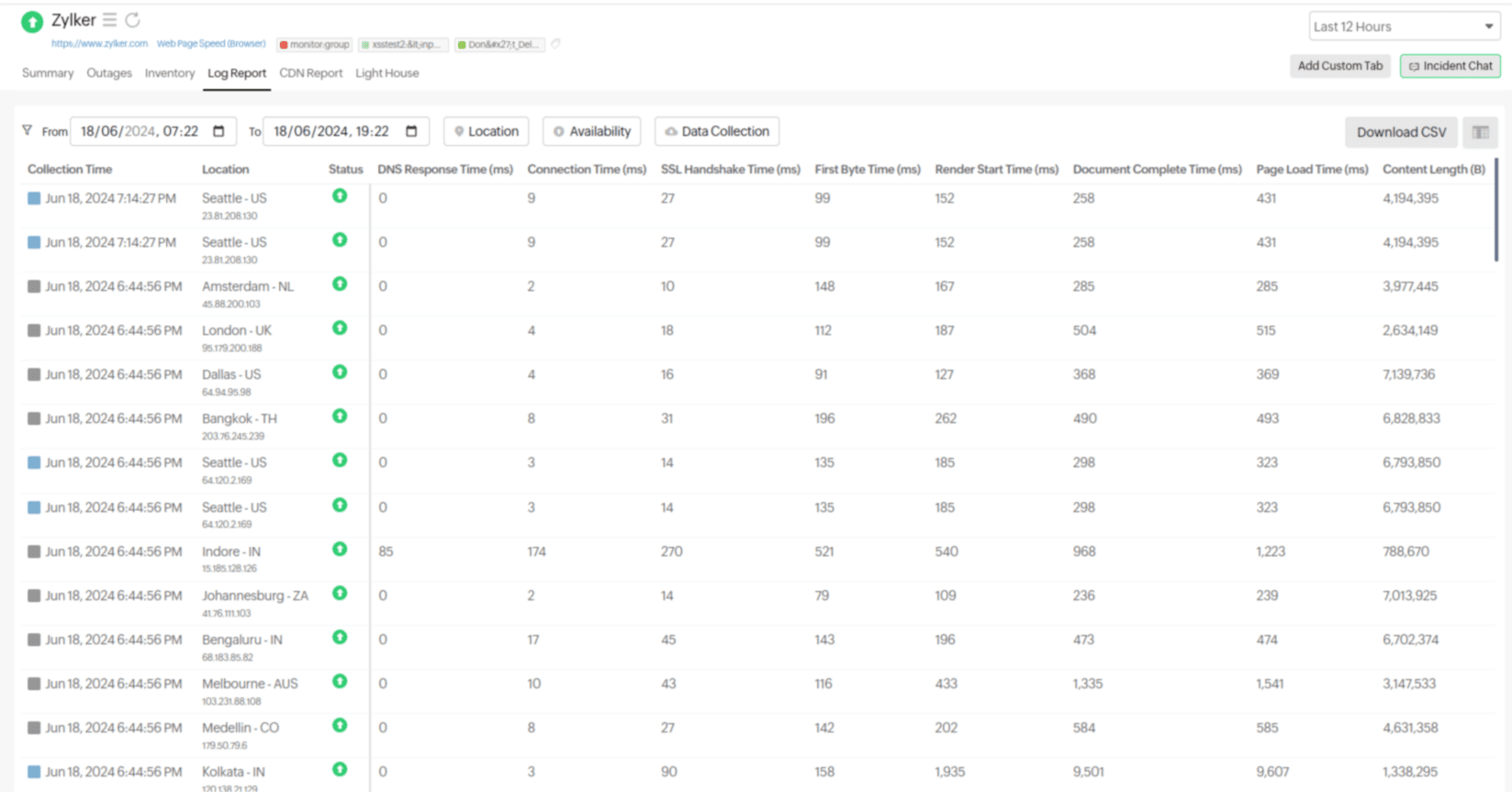Open the hamburger menu beside Zylker

point(109,19)
